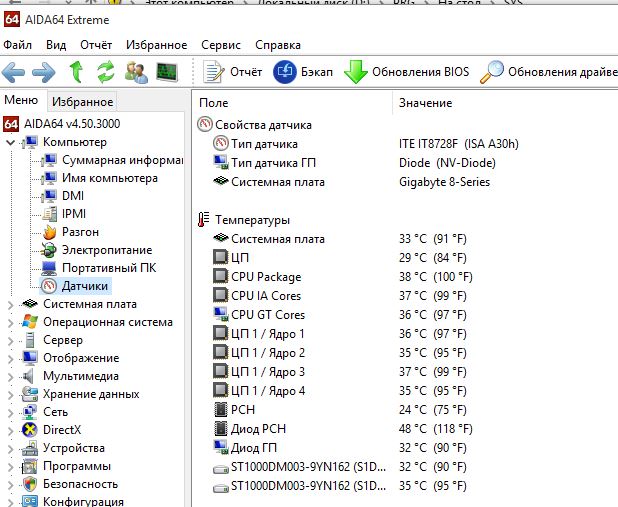Collapse the Компьютер tree node
Viewport: 618px width, 507px height.
[11, 142]
